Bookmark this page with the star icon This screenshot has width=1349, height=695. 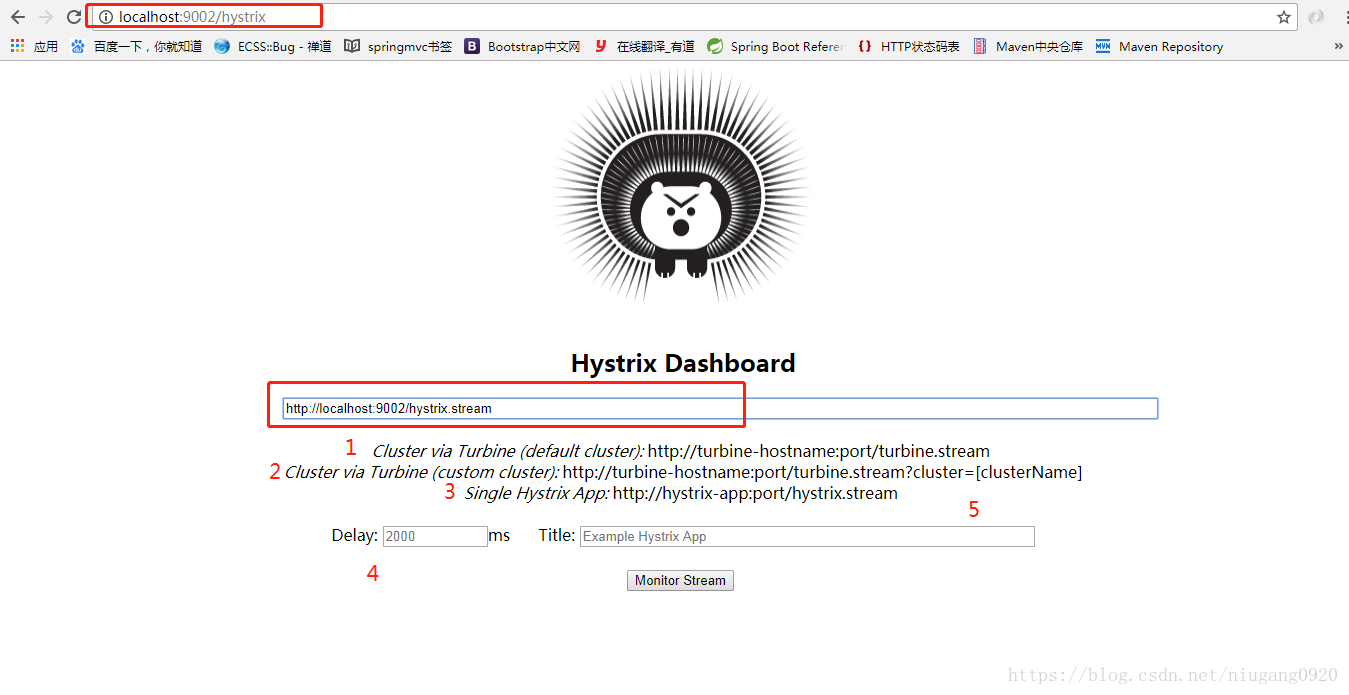1284,17
